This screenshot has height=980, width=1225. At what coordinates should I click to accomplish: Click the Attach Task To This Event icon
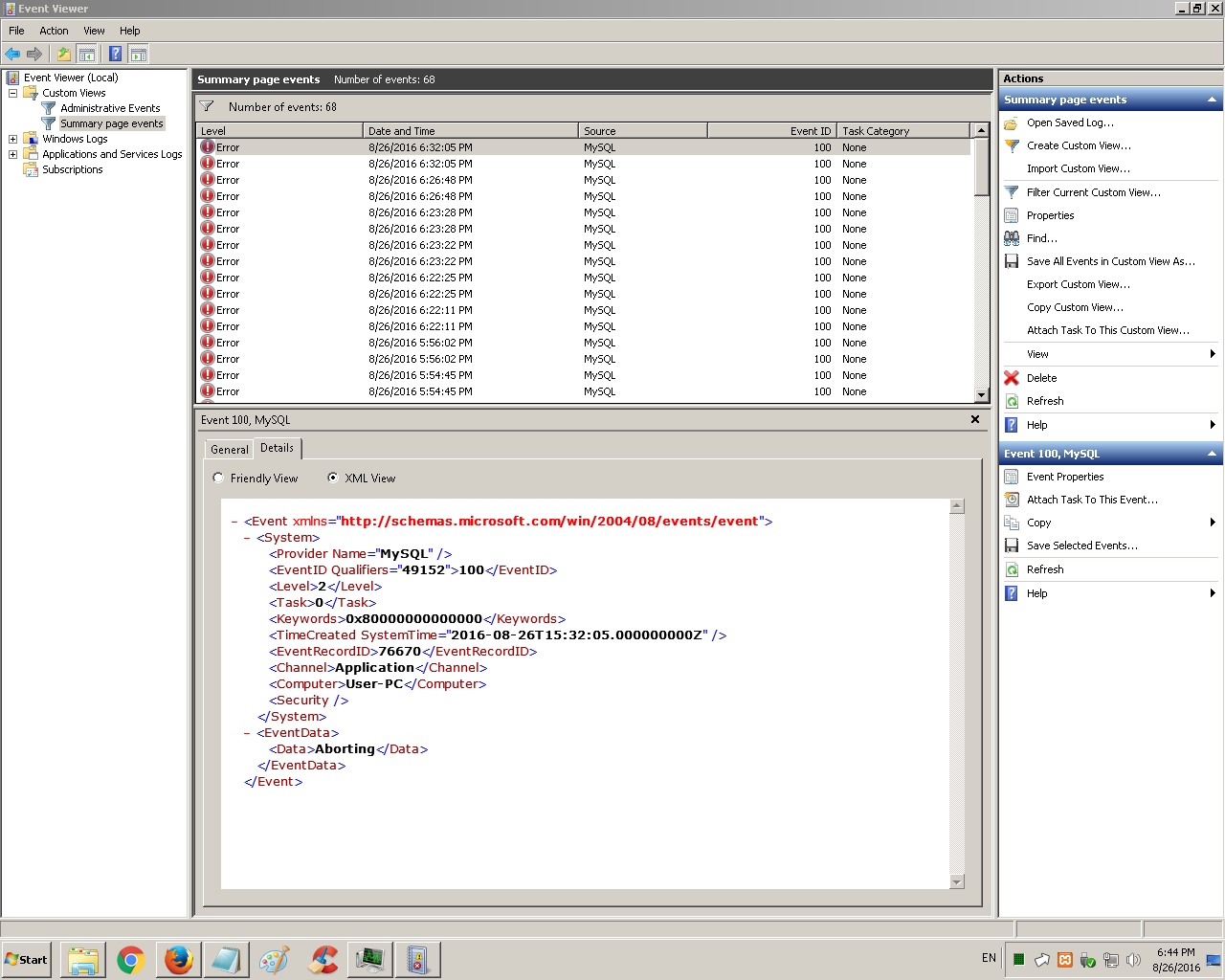[1012, 500]
